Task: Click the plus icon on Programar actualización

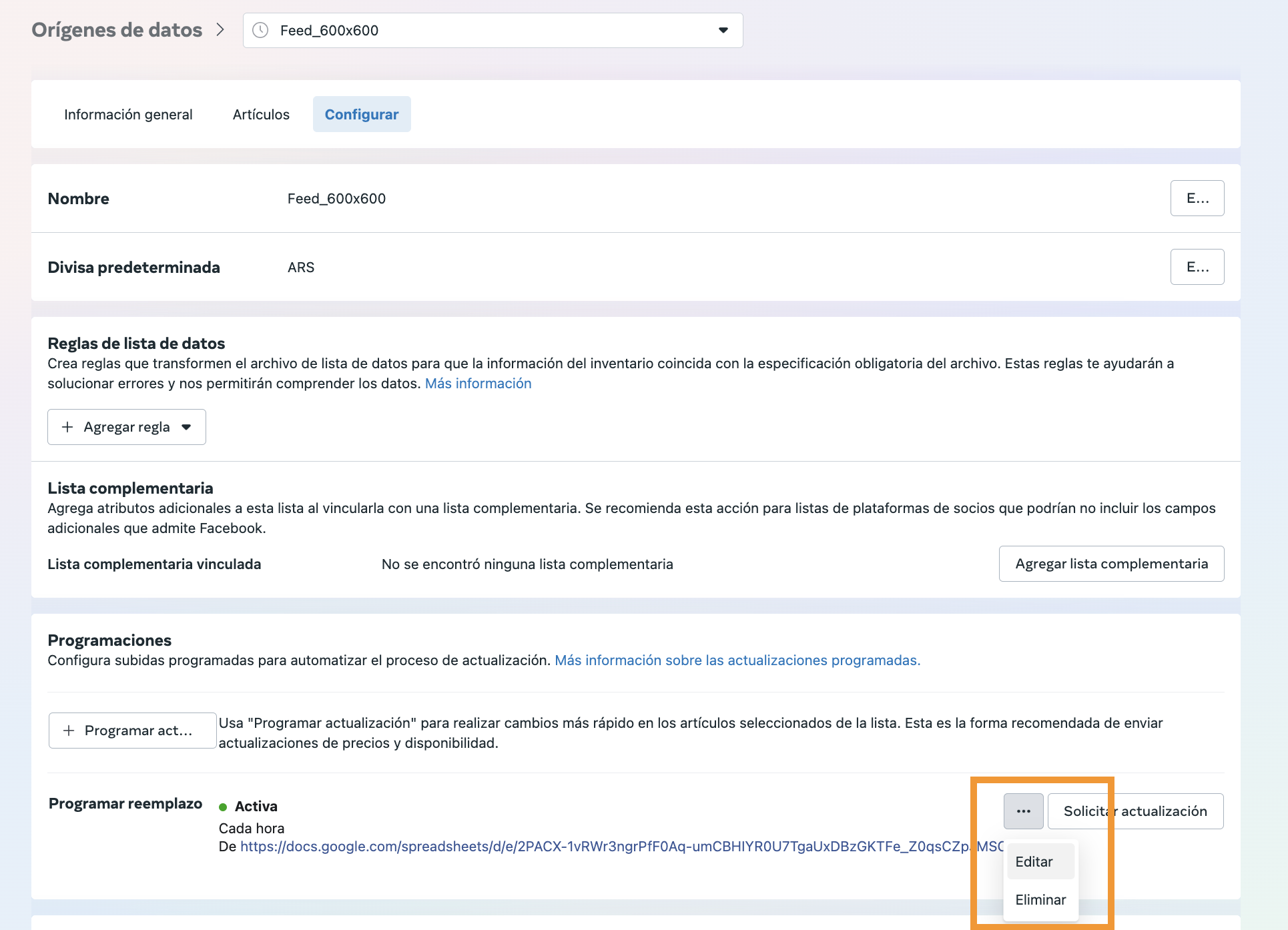Action: click(x=69, y=731)
